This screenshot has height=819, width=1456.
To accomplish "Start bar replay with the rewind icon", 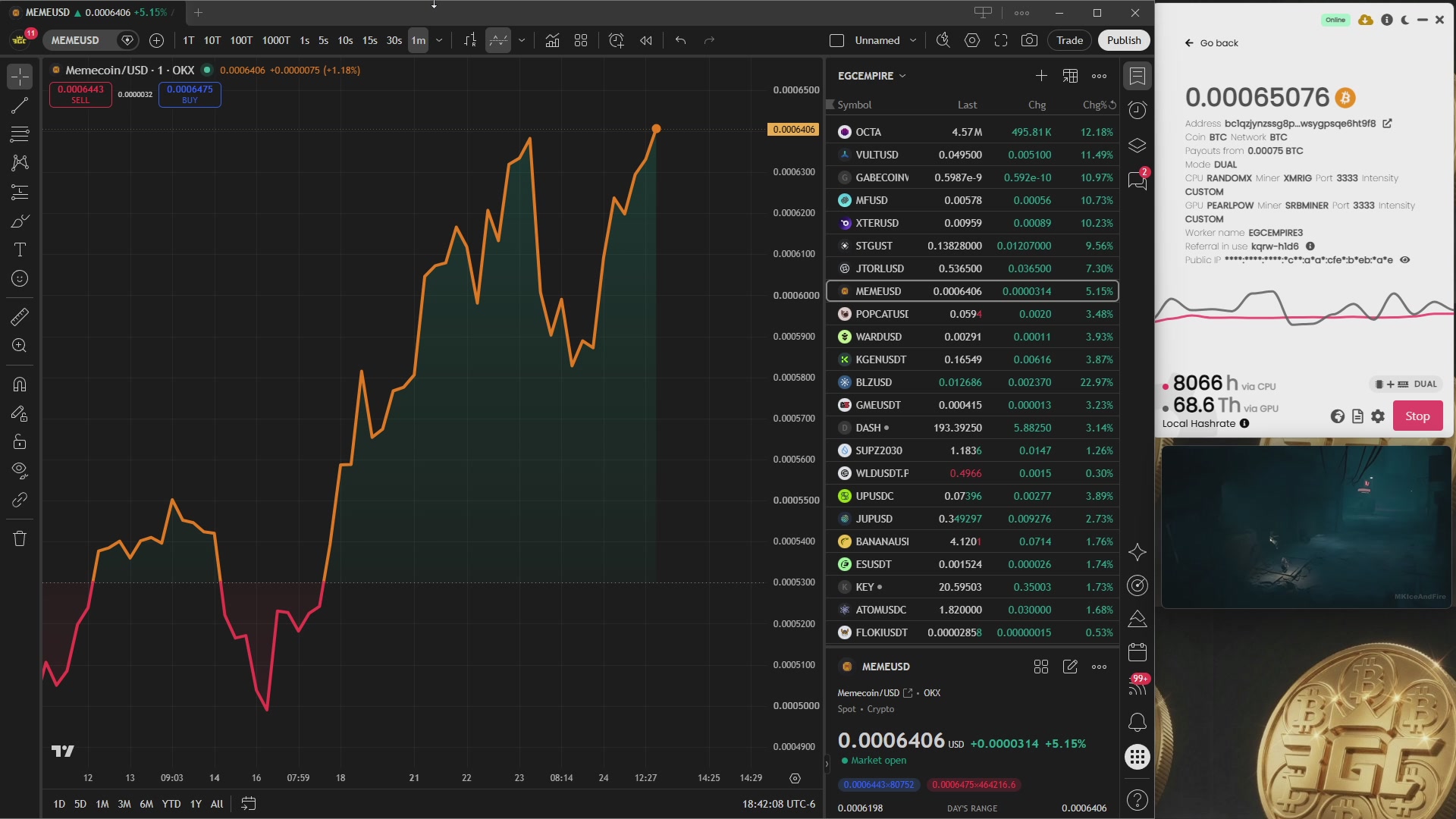I will point(646,40).
